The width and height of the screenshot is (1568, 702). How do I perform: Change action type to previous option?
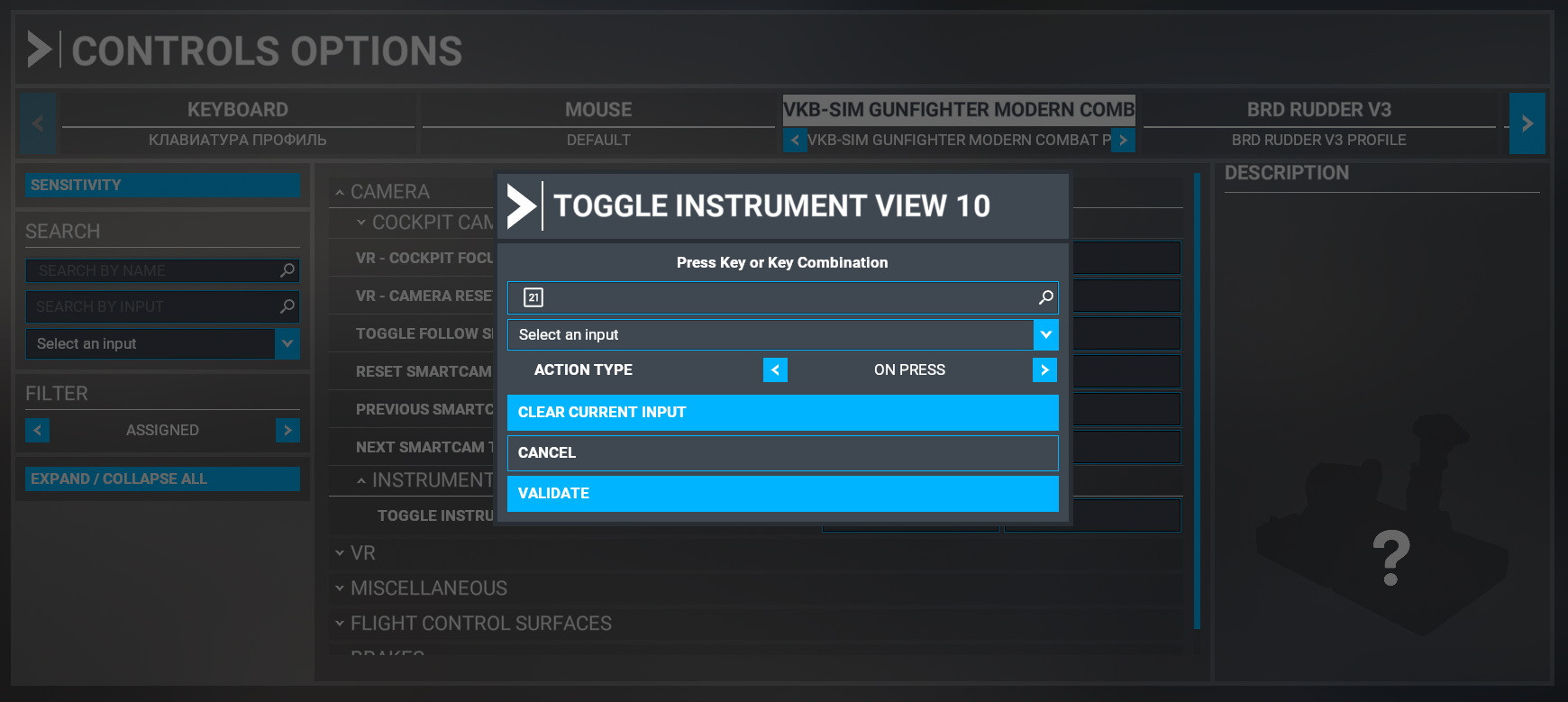[x=775, y=369]
